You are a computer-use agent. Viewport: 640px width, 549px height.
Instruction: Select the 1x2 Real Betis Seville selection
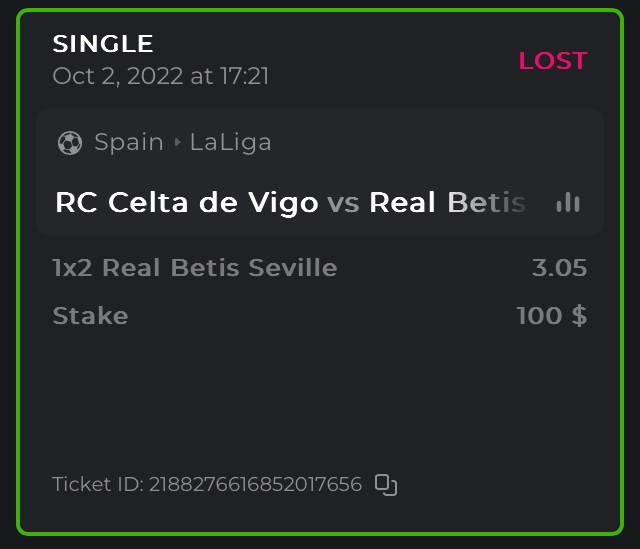tap(195, 268)
